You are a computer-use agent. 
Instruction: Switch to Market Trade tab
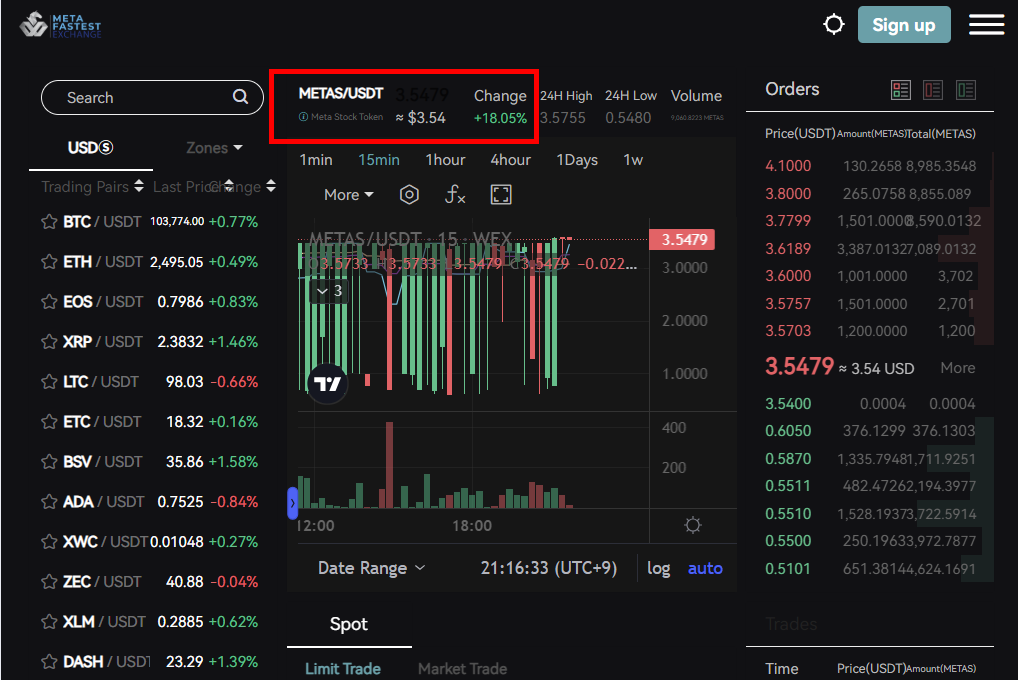pyautogui.click(x=462, y=669)
